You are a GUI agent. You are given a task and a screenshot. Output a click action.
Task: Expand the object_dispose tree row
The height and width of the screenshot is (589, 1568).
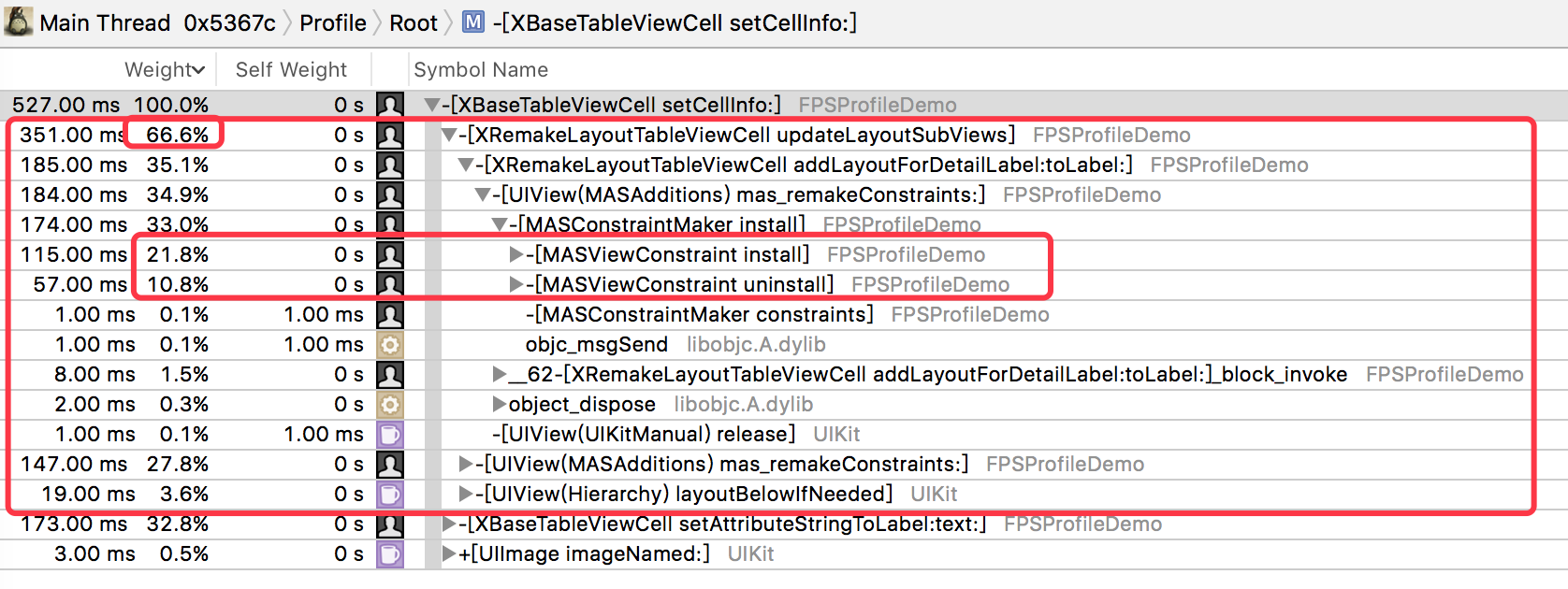500,404
